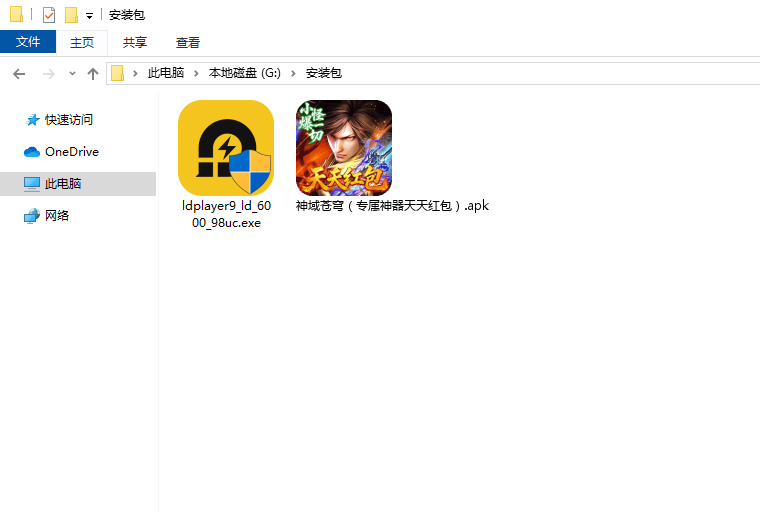Switch to the 主页 ribbon tab
This screenshot has height=512, width=760.
click(x=81, y=42)
